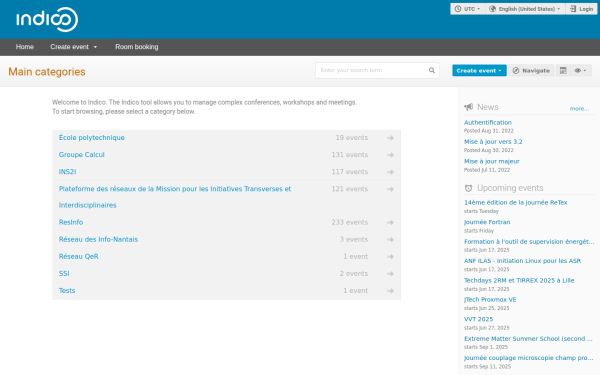Click arrow in INS2I row
This screenshot has height=375, width=600.
pyautogui.click(x=390, y=172)
